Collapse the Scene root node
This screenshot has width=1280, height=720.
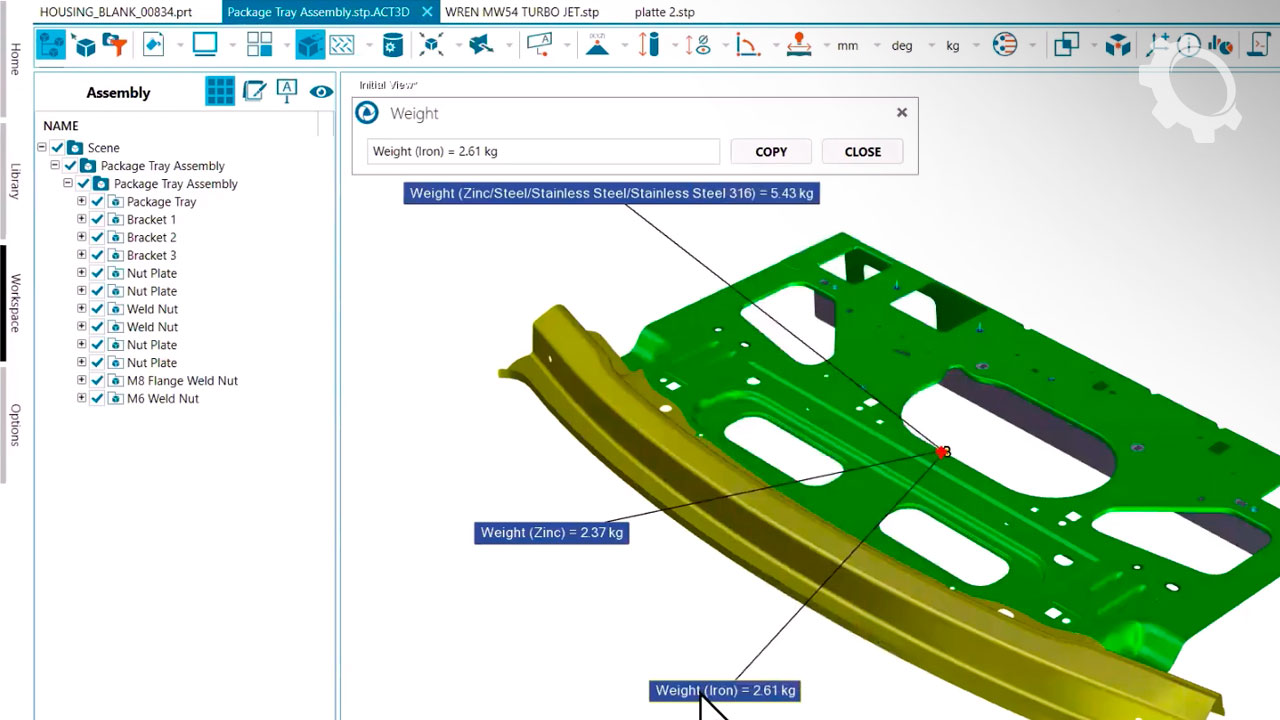(x=42, y=147)
